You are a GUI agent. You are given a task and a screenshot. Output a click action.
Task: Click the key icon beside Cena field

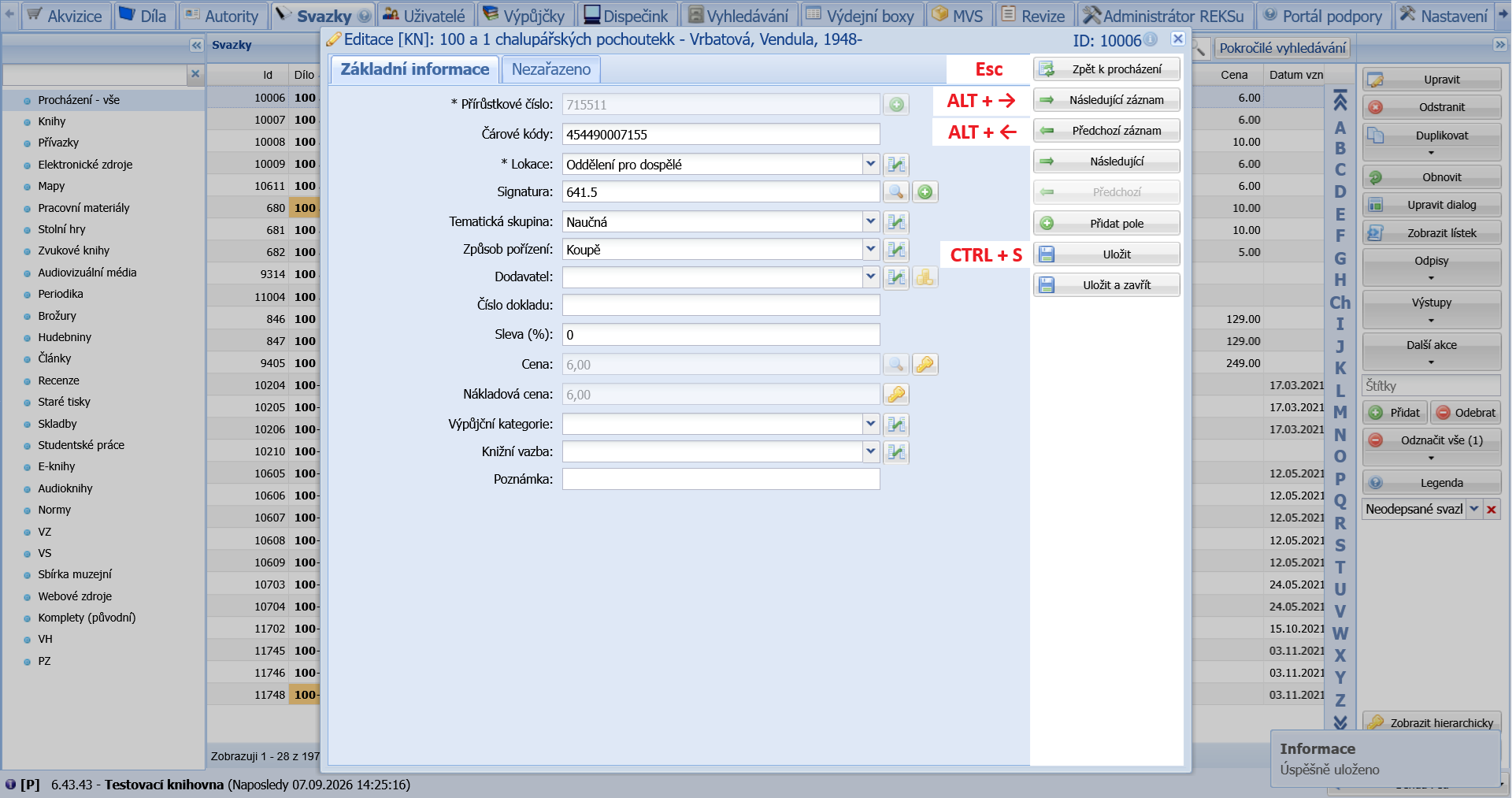pyautogui.click(x=925, y=364)
